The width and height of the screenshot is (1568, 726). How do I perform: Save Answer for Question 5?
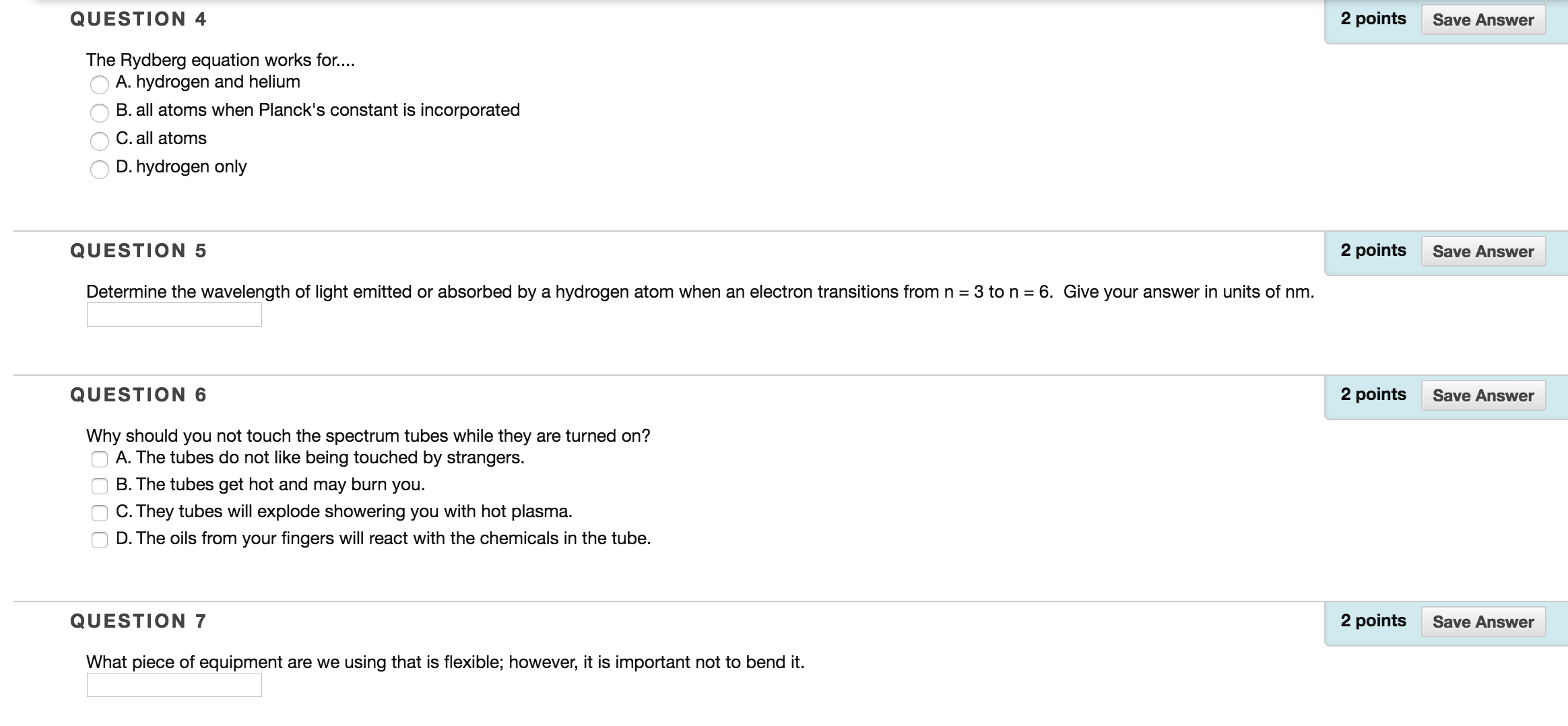1483,251
